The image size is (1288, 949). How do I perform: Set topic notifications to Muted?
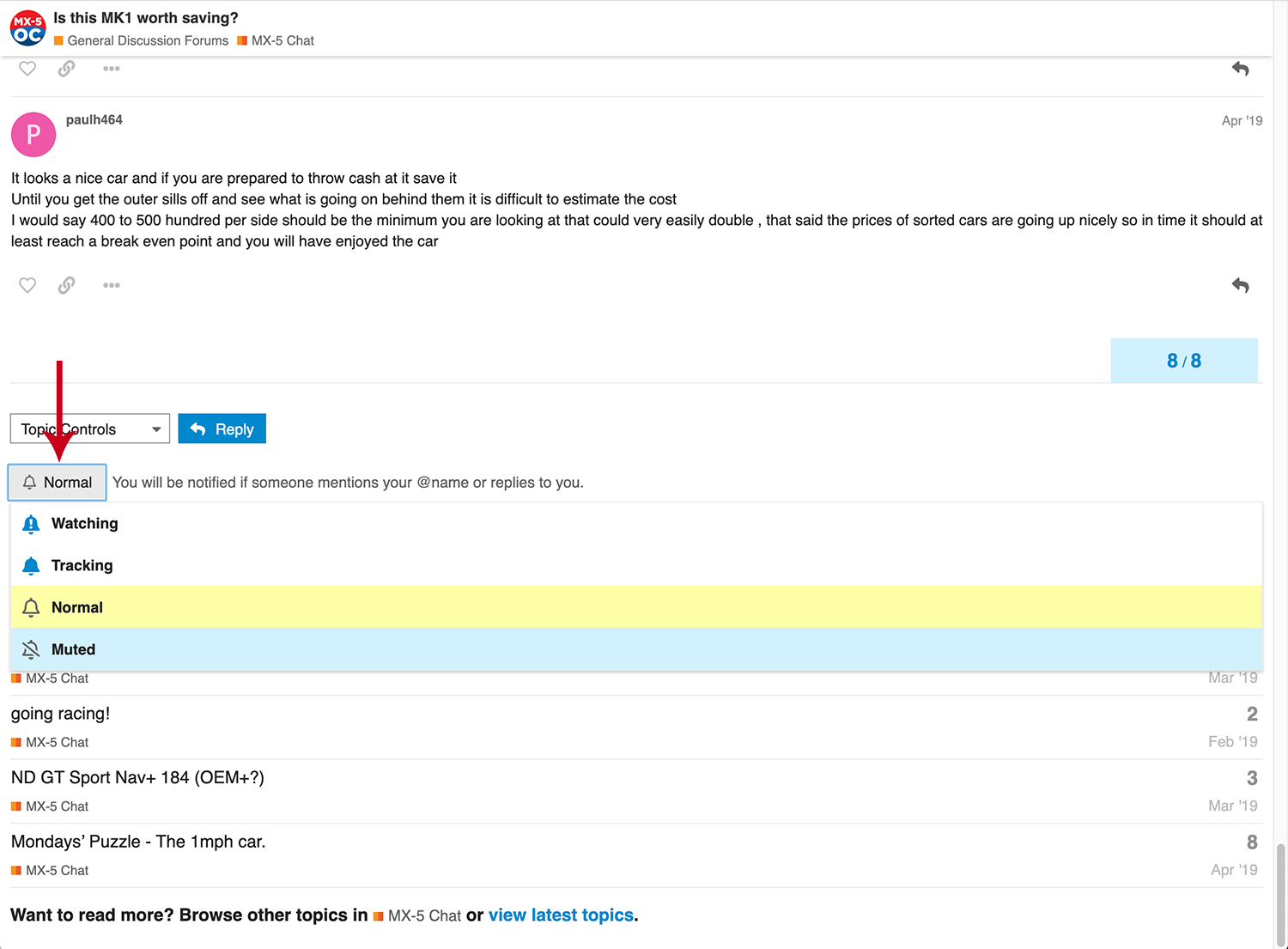73,650
